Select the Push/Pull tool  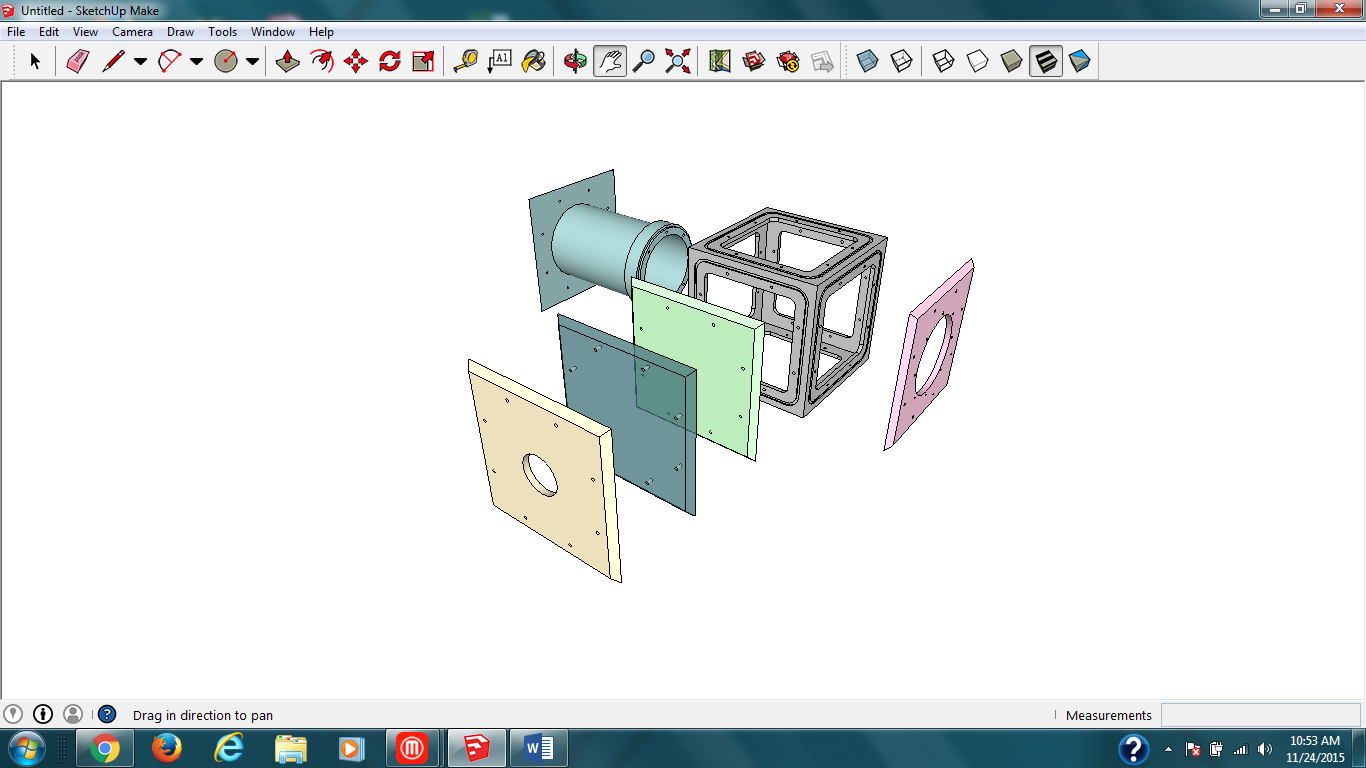(288, 62)
